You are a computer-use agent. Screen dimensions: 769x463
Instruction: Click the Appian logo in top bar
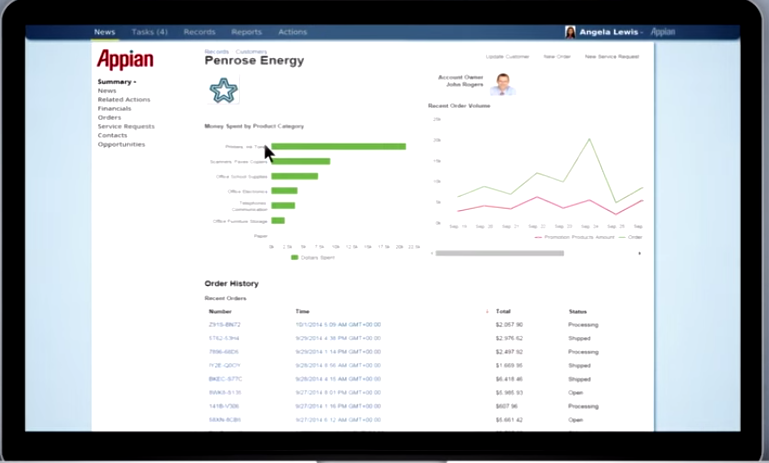[663, 32]
